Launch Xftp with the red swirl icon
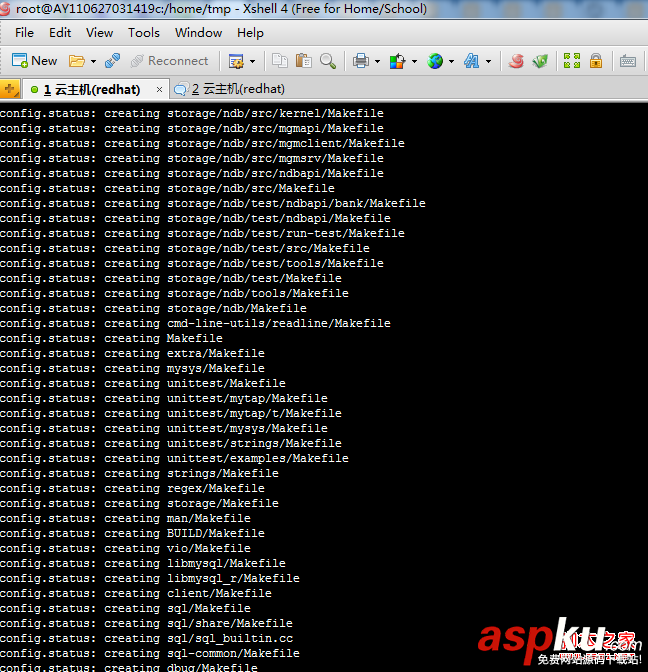Screen dimensions: 648x672 click(516, 61)
